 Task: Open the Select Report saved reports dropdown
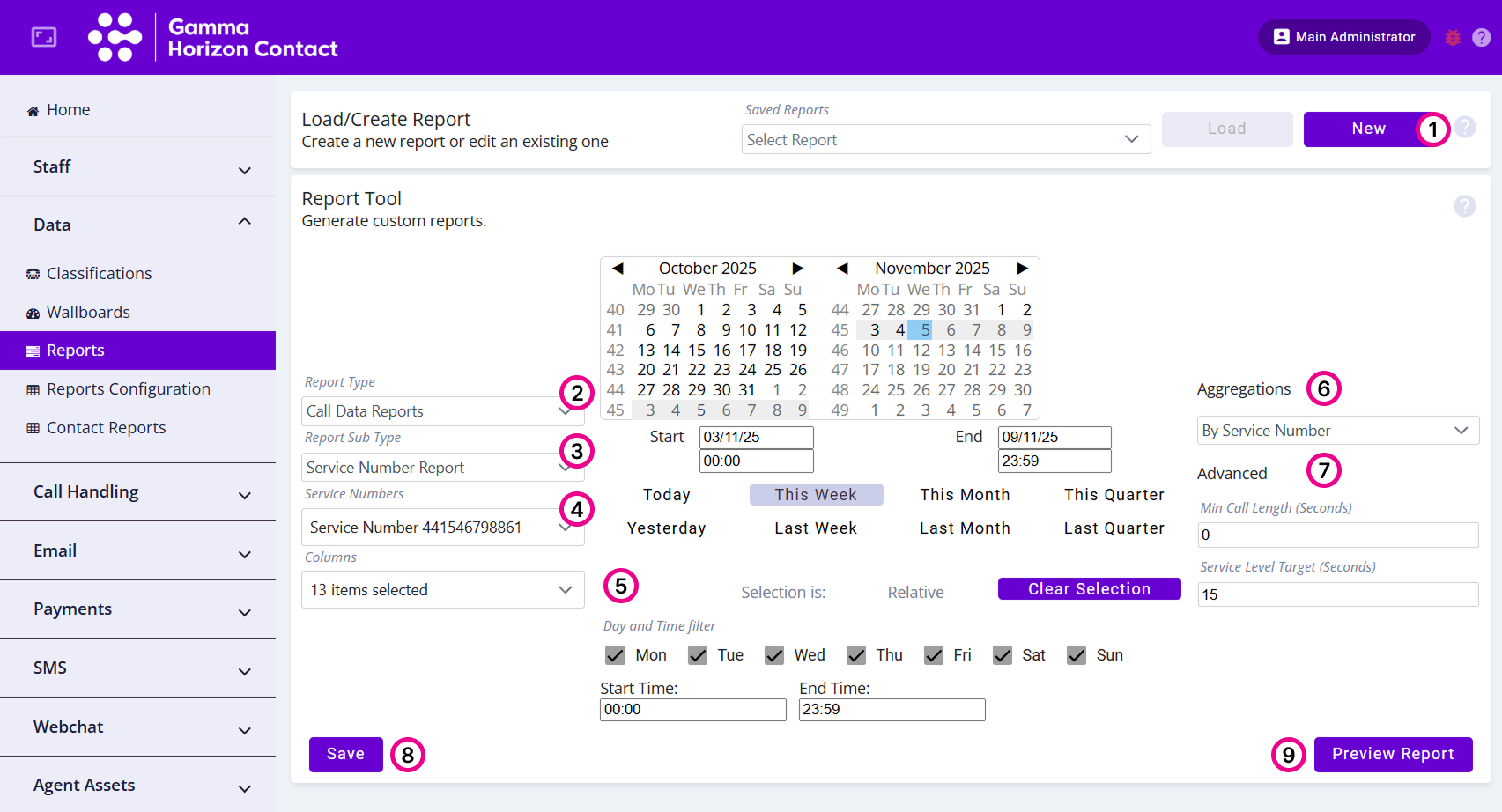coord(945,140)
